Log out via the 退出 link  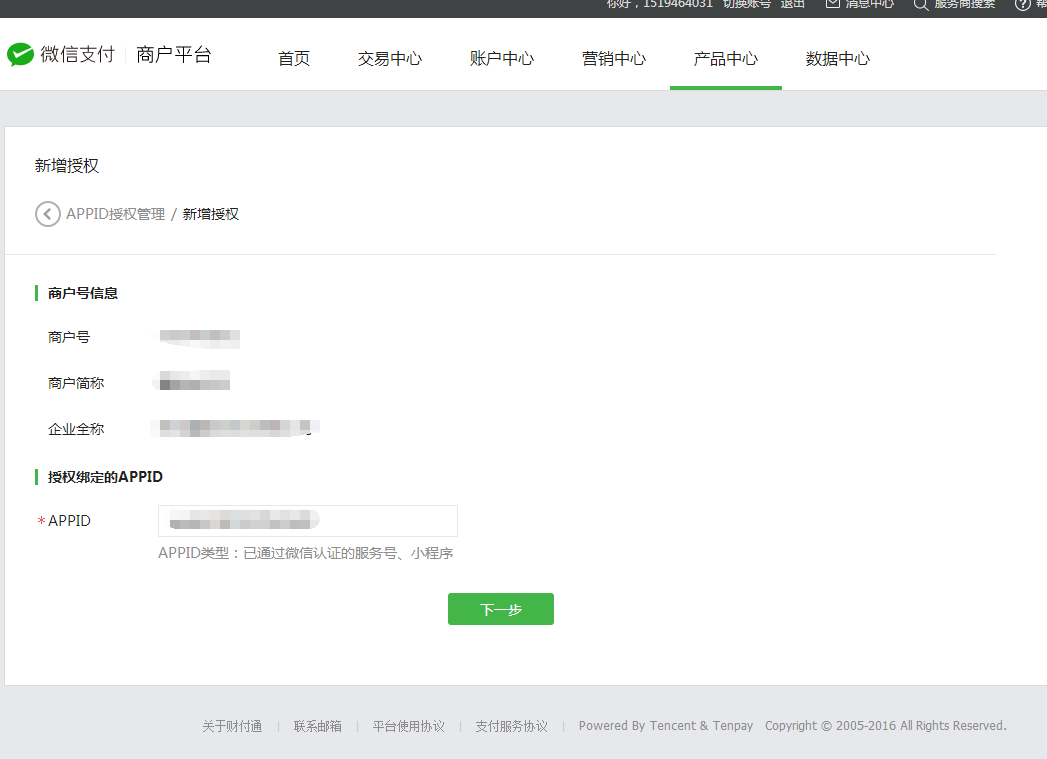pos(792,5)
